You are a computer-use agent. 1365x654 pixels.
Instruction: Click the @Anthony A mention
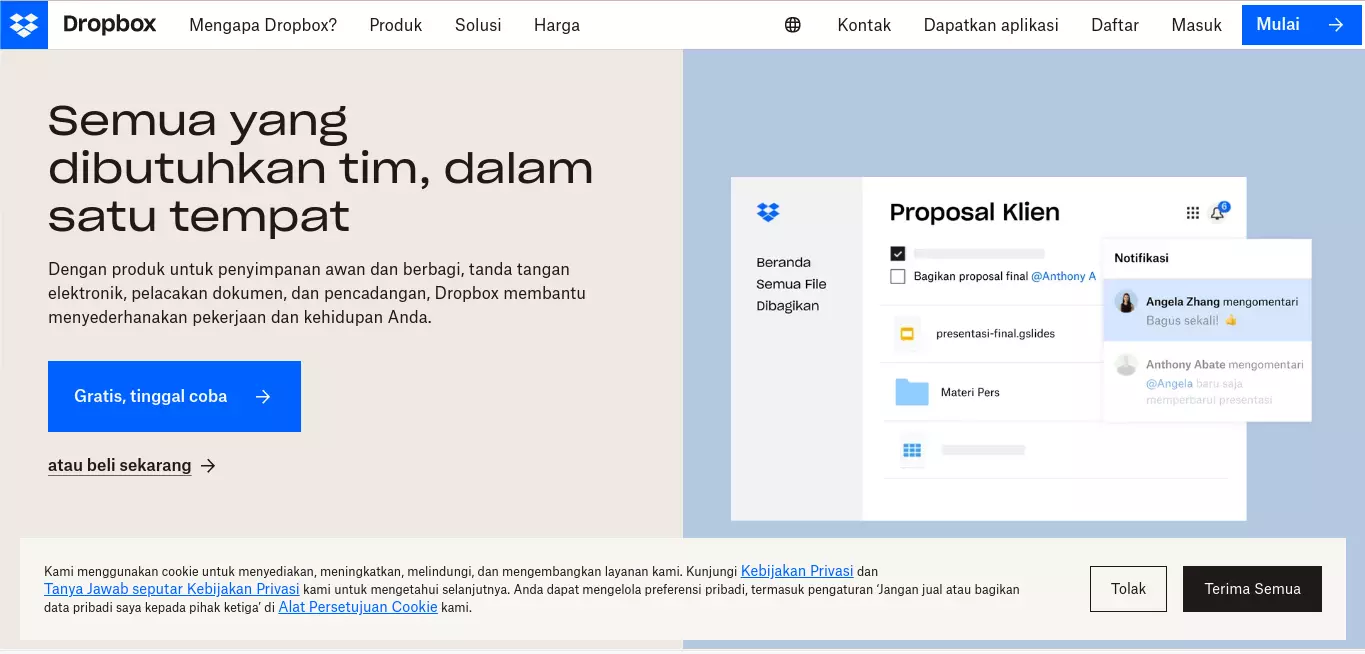(x=1063, y=277)
